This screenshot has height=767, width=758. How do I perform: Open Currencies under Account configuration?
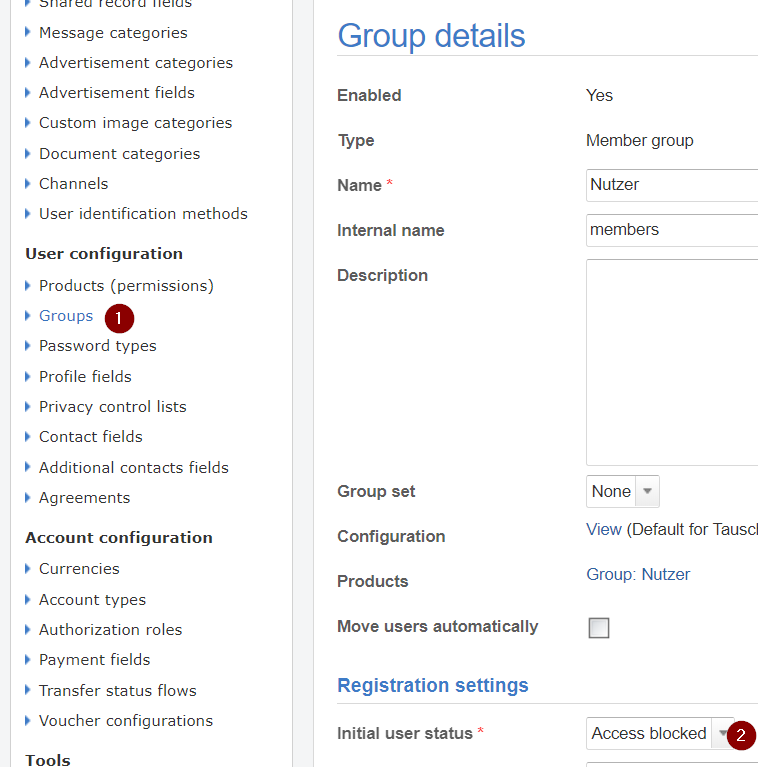point(79,569)
